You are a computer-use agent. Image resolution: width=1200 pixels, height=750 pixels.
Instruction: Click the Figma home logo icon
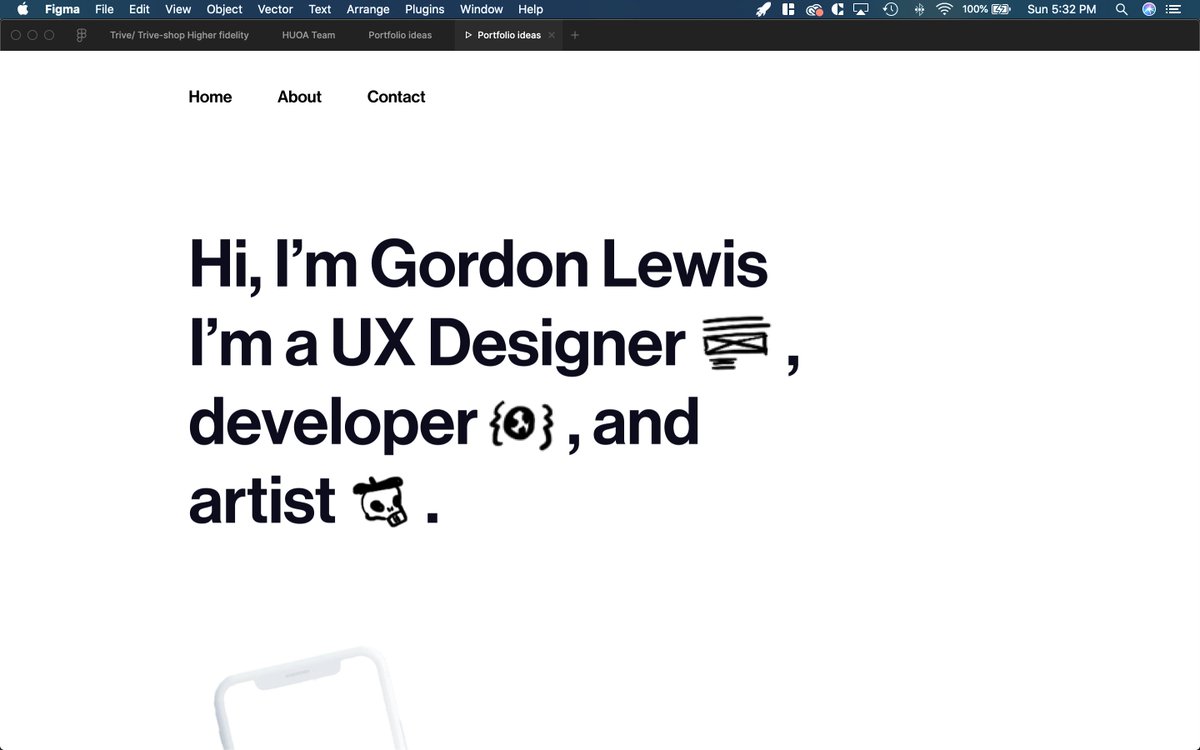point(81,35)
